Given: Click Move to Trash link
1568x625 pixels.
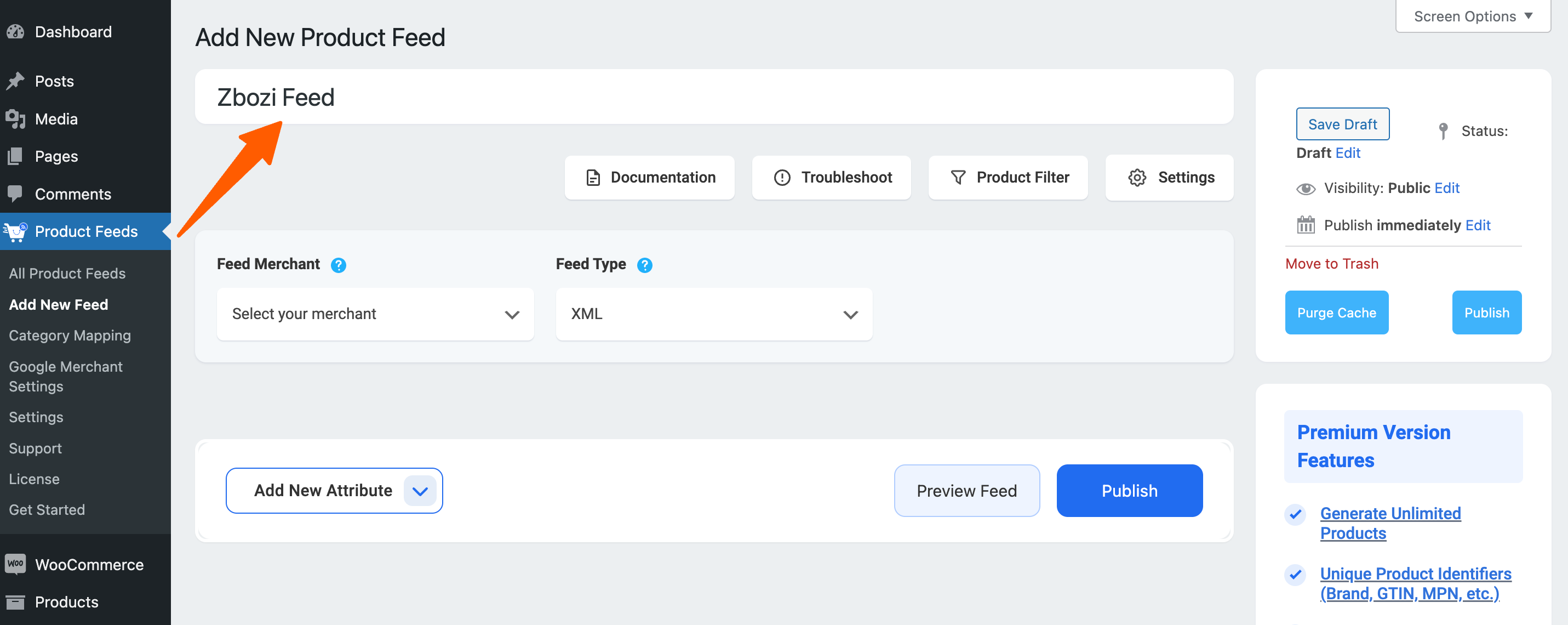Looking at the screenshot, I should [1331, 264].
